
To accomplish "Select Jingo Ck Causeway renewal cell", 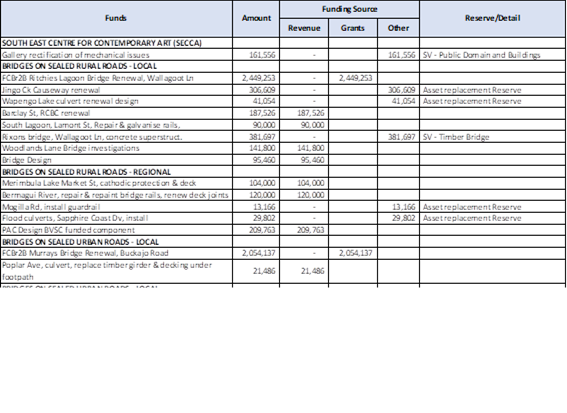I will [116, 90].
